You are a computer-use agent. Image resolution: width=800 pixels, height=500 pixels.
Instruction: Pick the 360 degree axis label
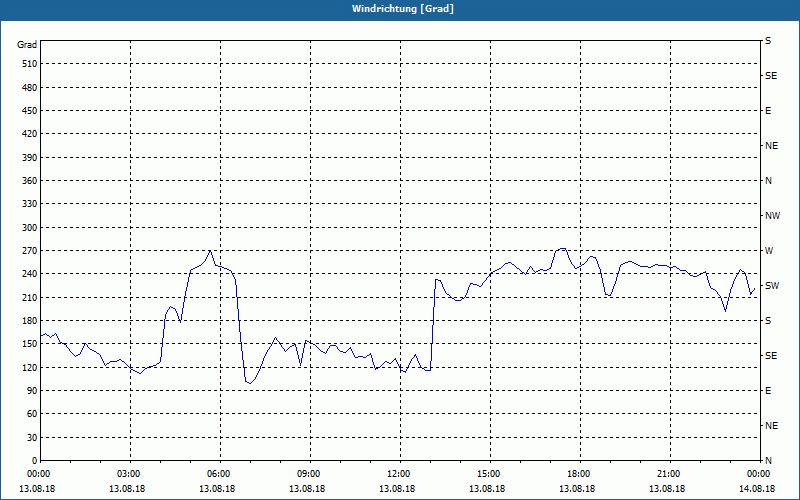click(30, 181)
